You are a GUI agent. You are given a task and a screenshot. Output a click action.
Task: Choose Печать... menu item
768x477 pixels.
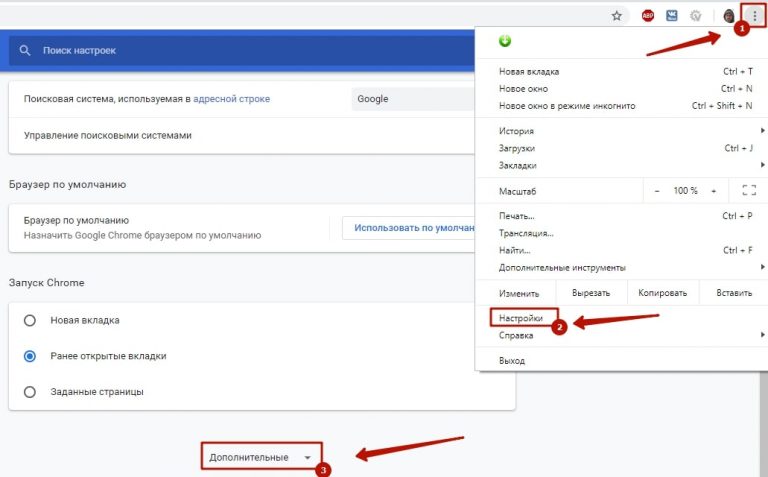[x=621, y=216]
